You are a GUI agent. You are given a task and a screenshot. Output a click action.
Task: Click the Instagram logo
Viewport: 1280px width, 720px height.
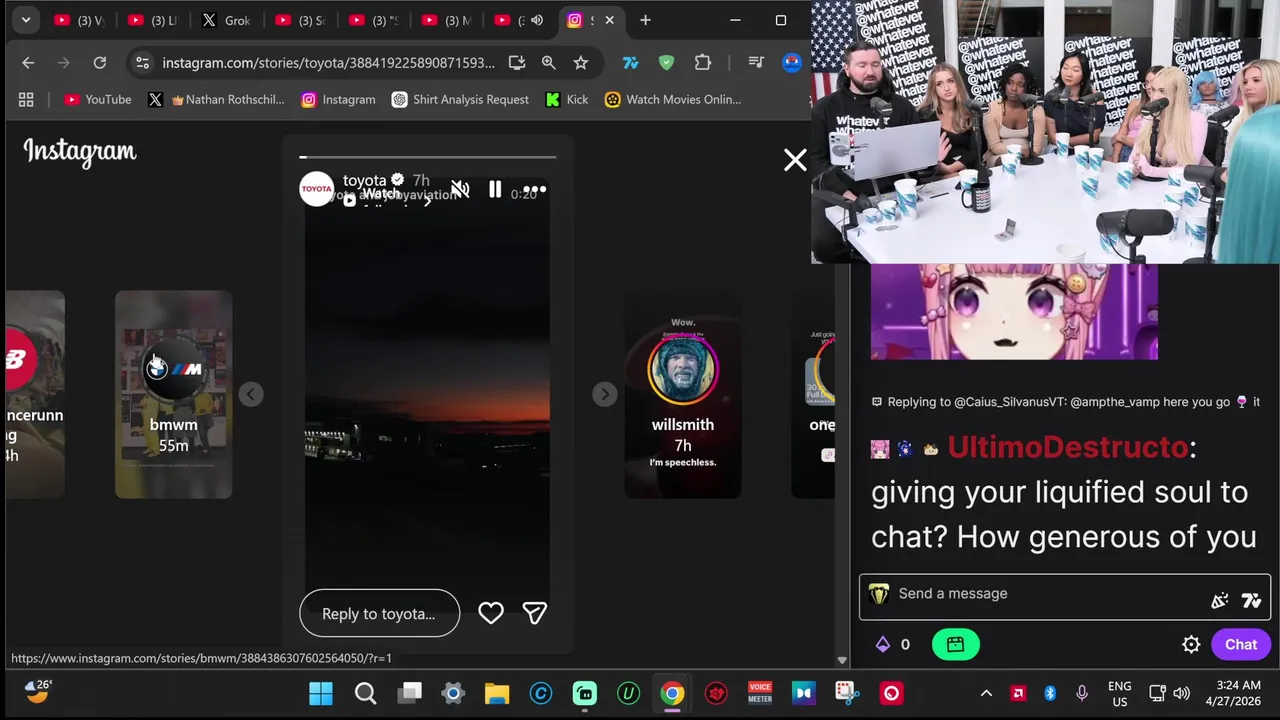pyautogui.click(x=80, y=152)
